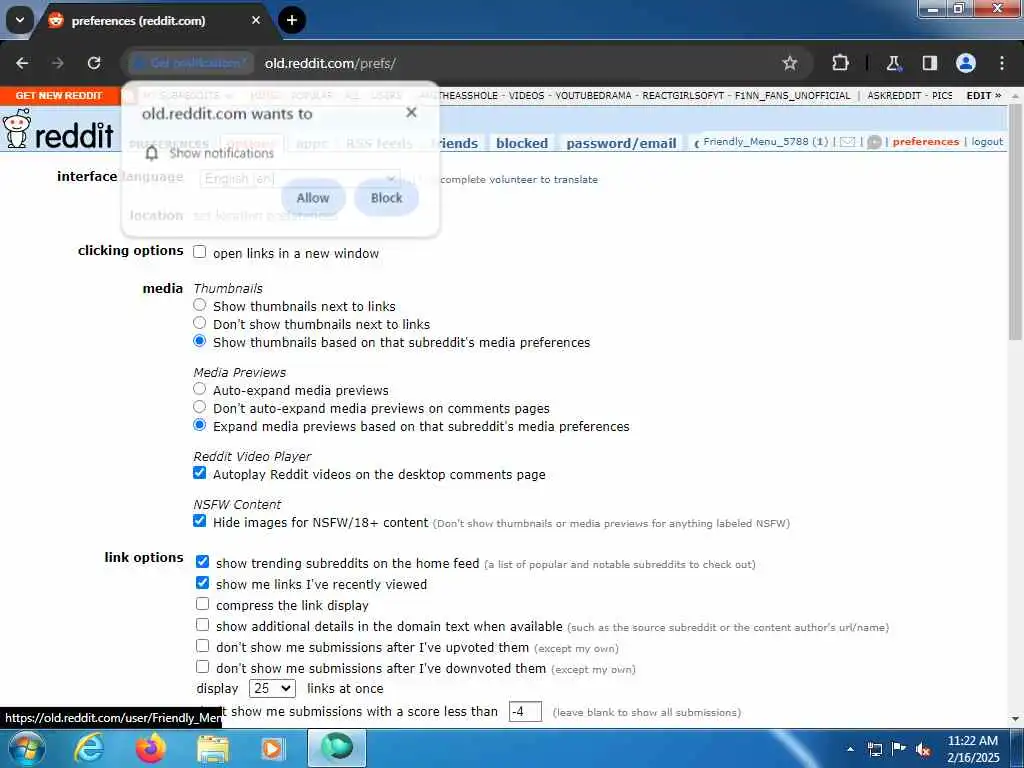The image size is (1024, 768).
Task: Toggle the side panel icon
Action: pyautogui.click(x=929, y=63)
